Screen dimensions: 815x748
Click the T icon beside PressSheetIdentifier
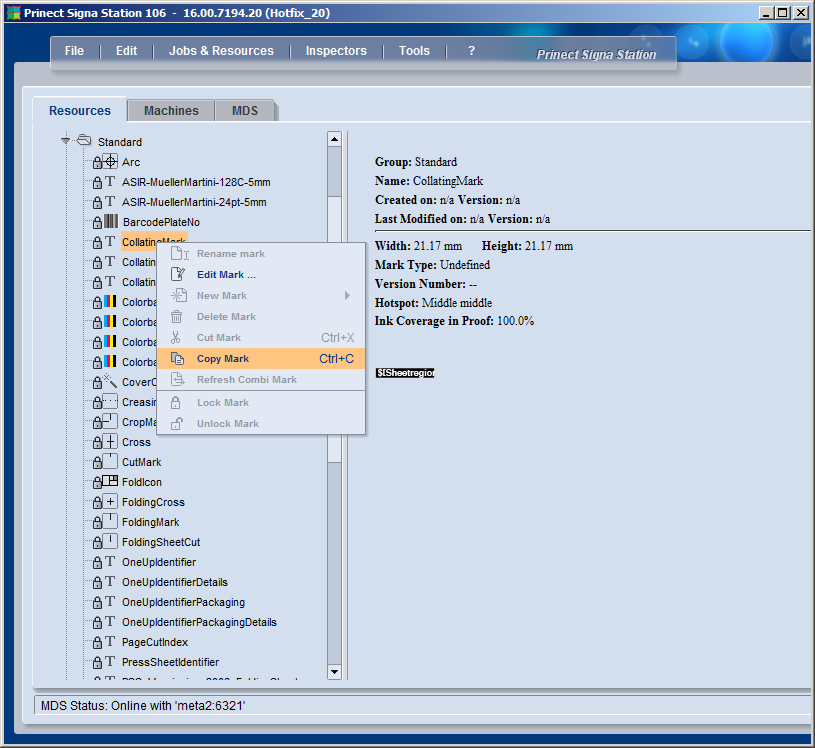pos(110,661)
